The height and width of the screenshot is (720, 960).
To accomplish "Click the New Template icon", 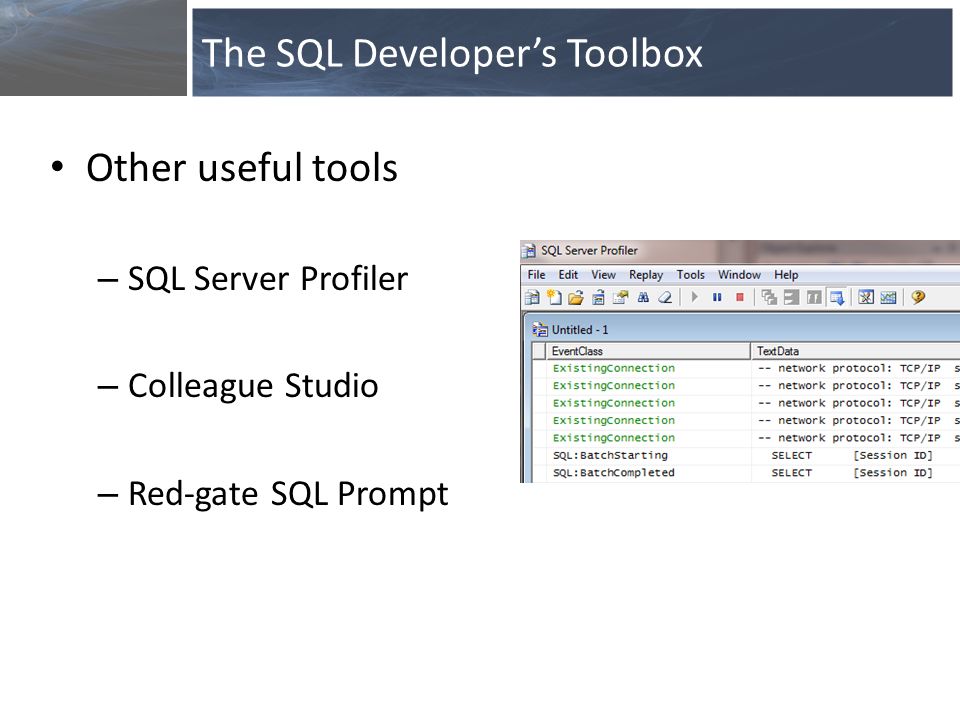I will pos(554,298).
